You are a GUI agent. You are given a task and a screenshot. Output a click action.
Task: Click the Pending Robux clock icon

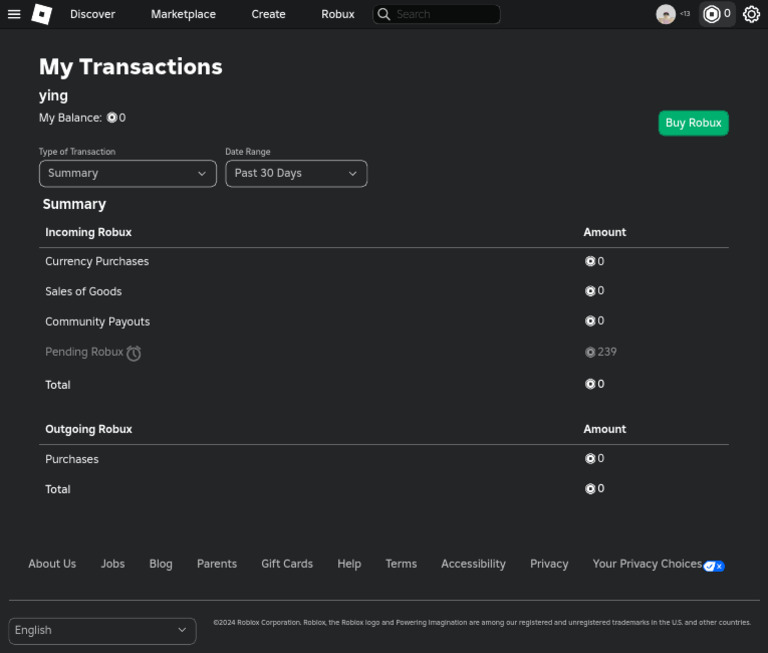(x=134, y=353)
